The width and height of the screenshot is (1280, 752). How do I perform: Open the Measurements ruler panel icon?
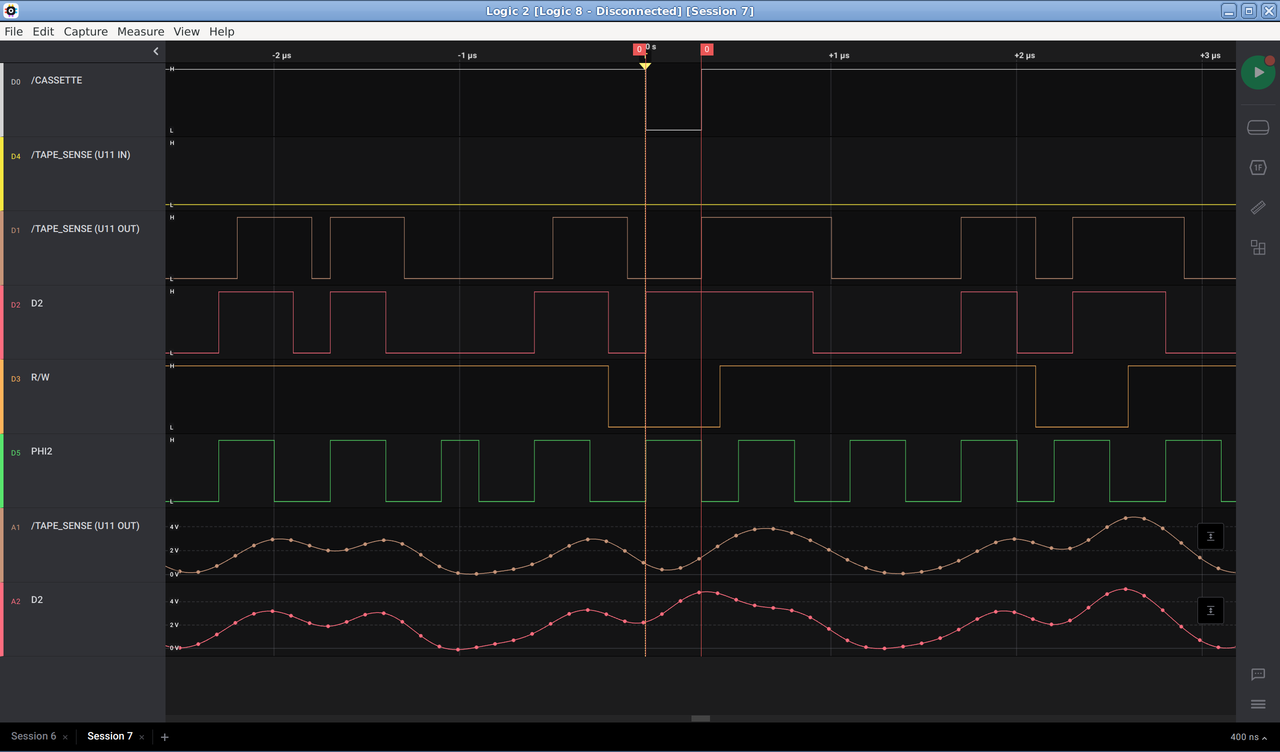[1258, 208]
